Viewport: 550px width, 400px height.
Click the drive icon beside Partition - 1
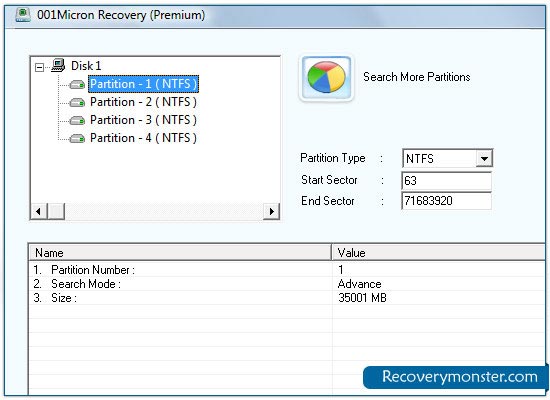click(x=77, y=85)
